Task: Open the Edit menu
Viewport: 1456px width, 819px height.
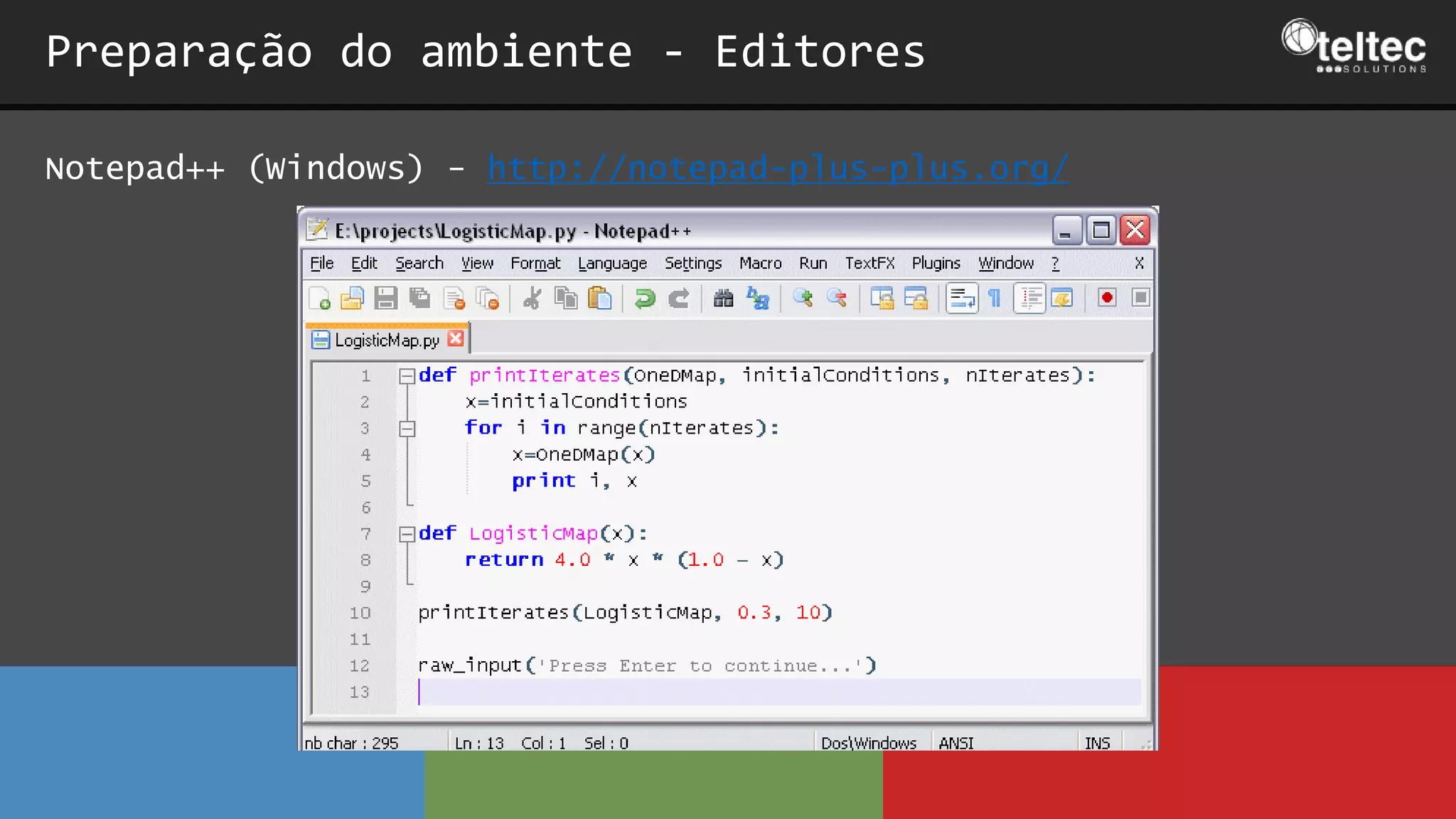Action: pyautogui.click(x=364, y=264)
